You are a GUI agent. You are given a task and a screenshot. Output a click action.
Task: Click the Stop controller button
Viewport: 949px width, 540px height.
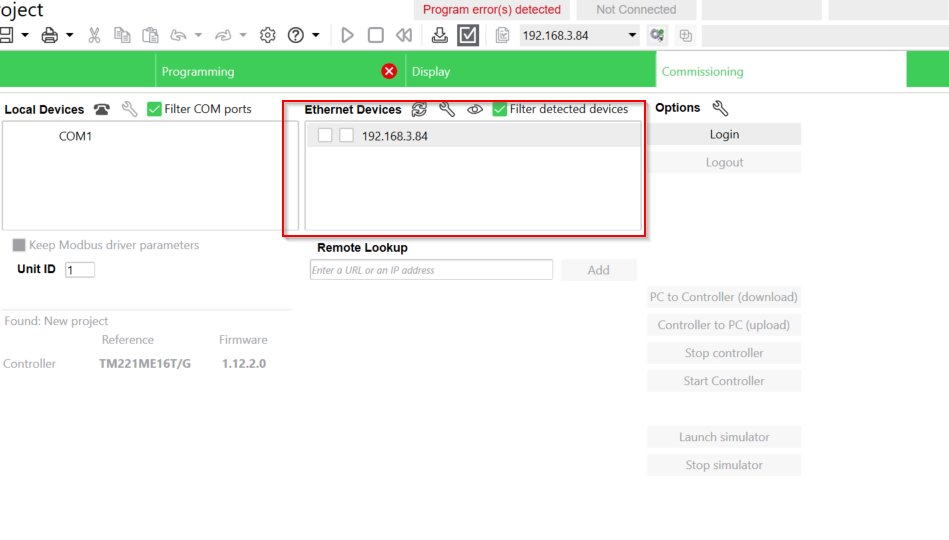[724, 353]
